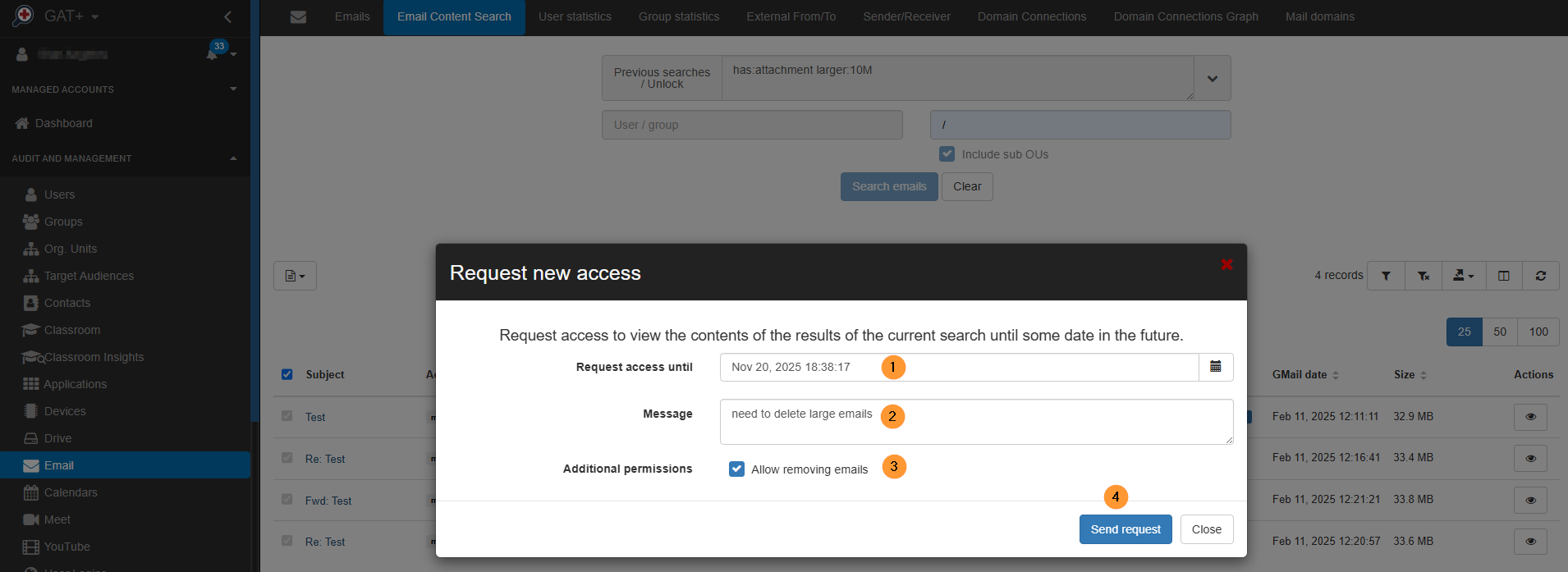Image resolution: width=1568 pixels, height=572 pixels.
Task: Open the Drive section in the sidebar
Action: pyautogui.click(x=57, y=437)
